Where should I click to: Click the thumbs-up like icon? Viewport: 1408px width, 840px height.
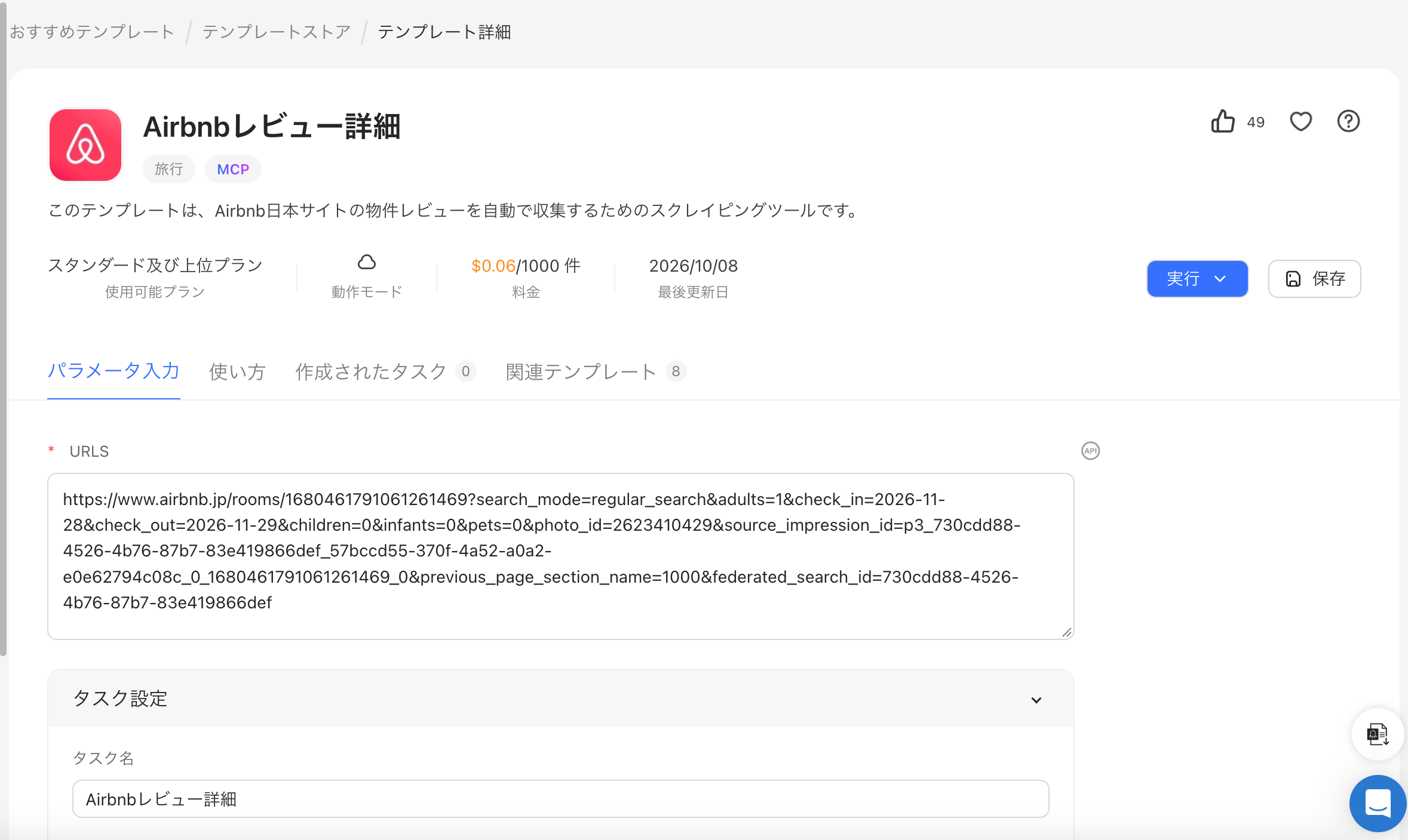[x=1223, y=122]
